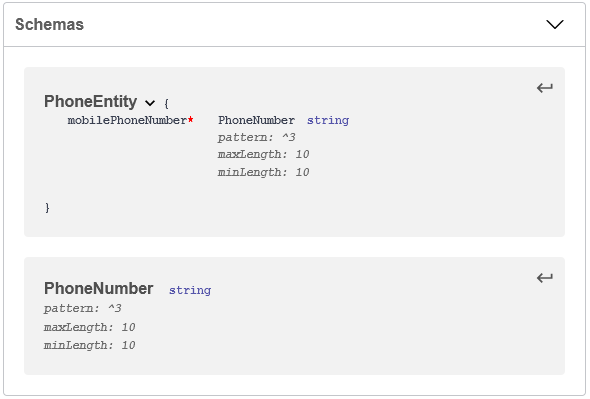This screenshot has width=590, height=399.
Task: Click the PhoneNumber model title
Action: pyautogui.click(x=99, y=288)
